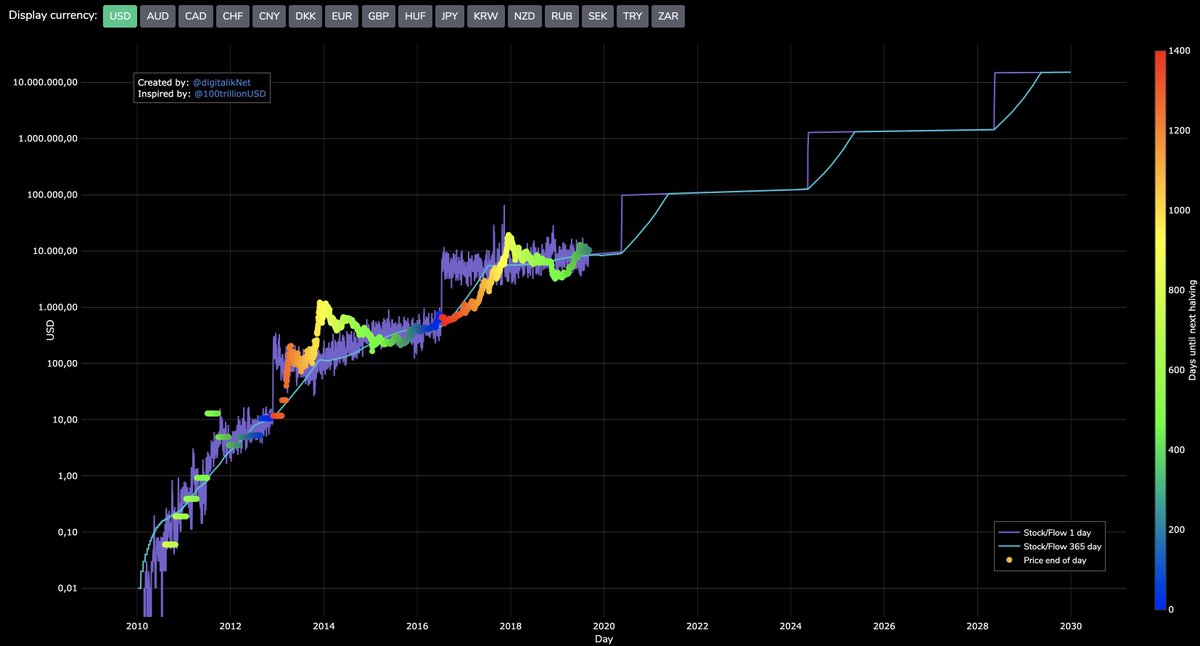
Task: Click the 2018 label on the Day axis
Action: pyautogui.click(x=511, y=626)
